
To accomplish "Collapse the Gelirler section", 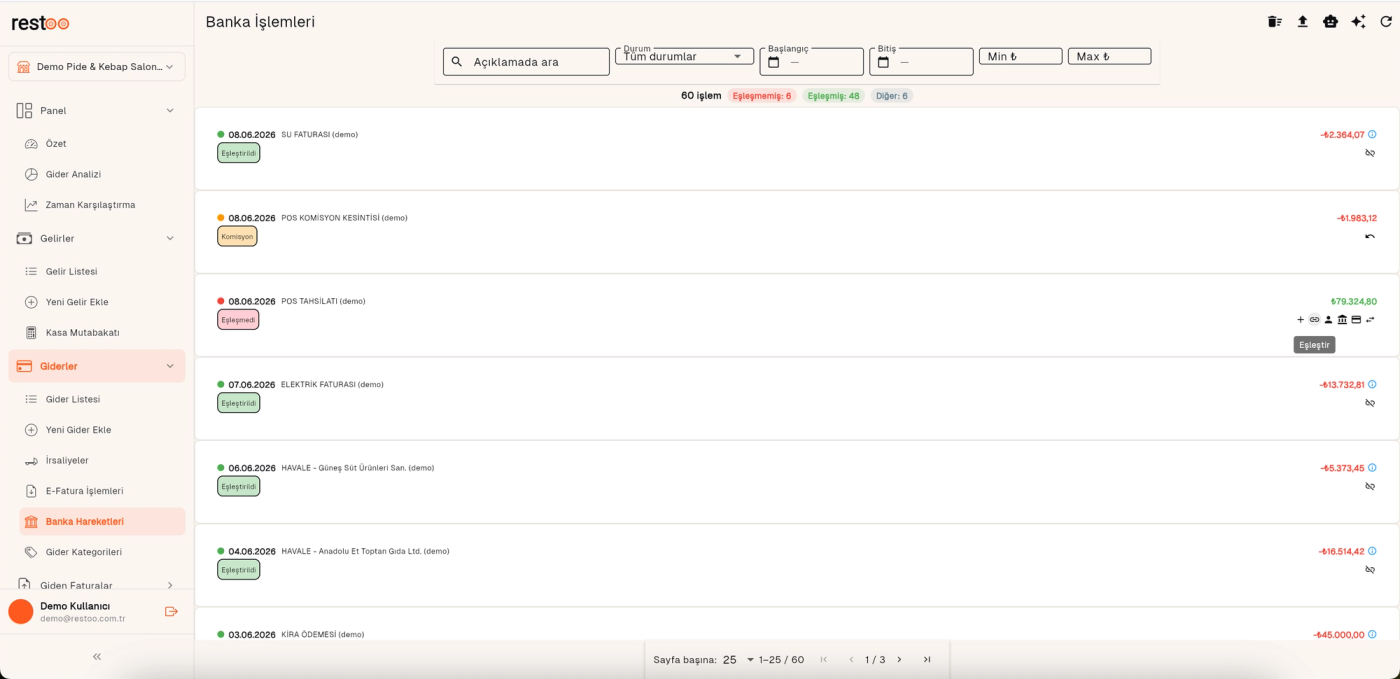I will tap(170, 238).
